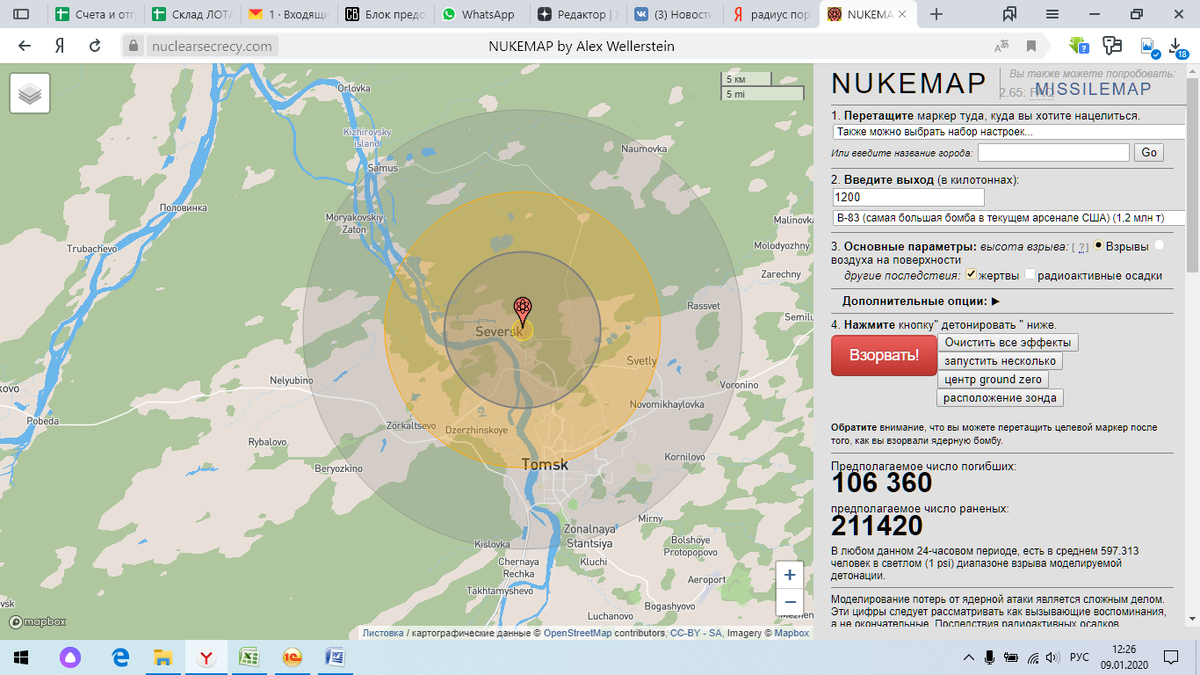Open burst height help [?] link
The width and height of the screenshot is (1200, 675).
coord(1080,246)
